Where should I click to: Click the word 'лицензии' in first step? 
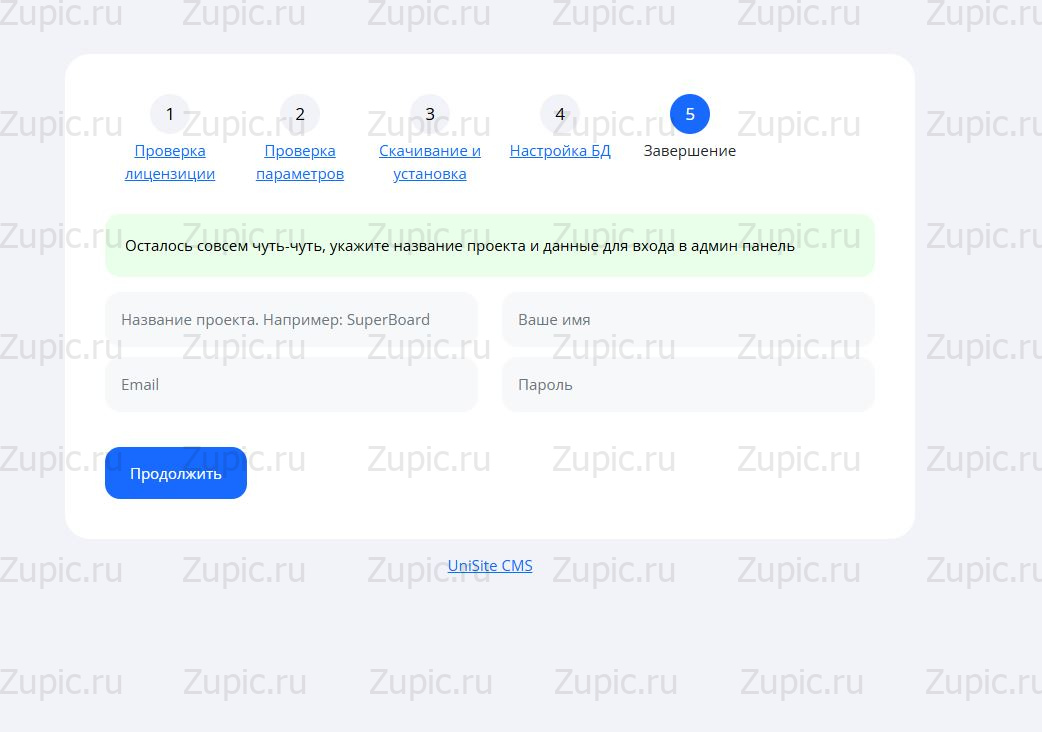[170, 174]
